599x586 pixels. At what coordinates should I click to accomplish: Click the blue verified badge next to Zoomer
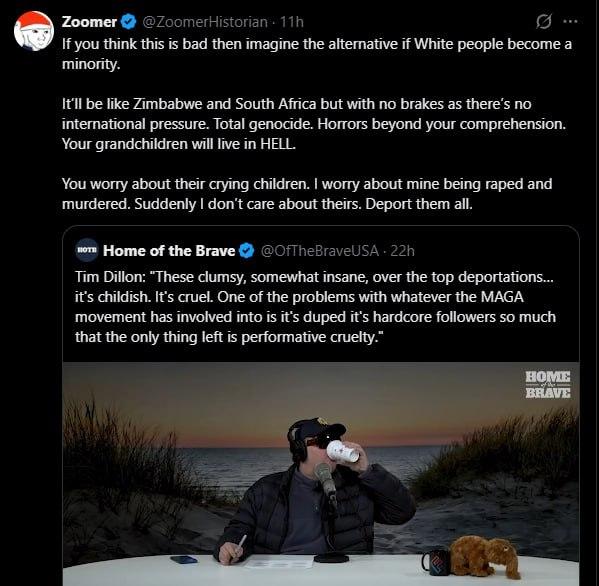(x=128, y=22)
